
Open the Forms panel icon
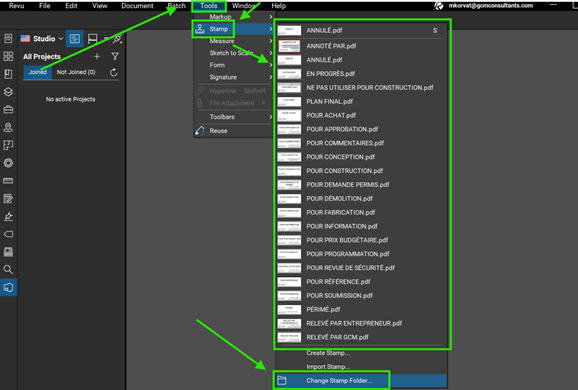click(x=8, y=198)
